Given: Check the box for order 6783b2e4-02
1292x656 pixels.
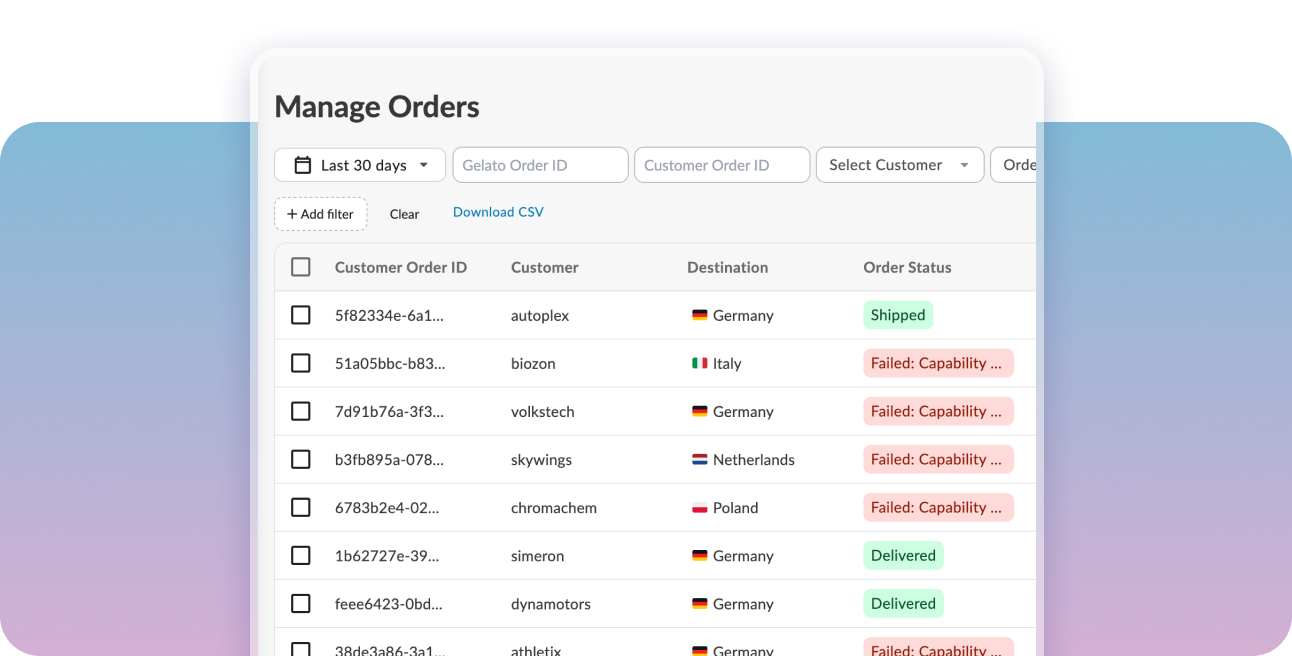Looking at the screenshot, I should [x=301, y=507].
